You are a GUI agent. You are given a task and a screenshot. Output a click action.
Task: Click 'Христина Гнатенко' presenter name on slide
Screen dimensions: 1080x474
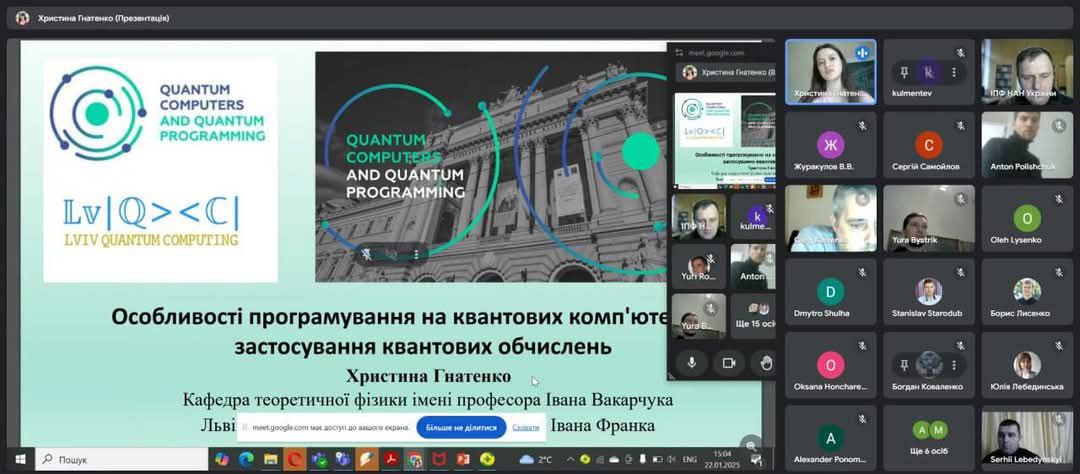coord(429,377)
